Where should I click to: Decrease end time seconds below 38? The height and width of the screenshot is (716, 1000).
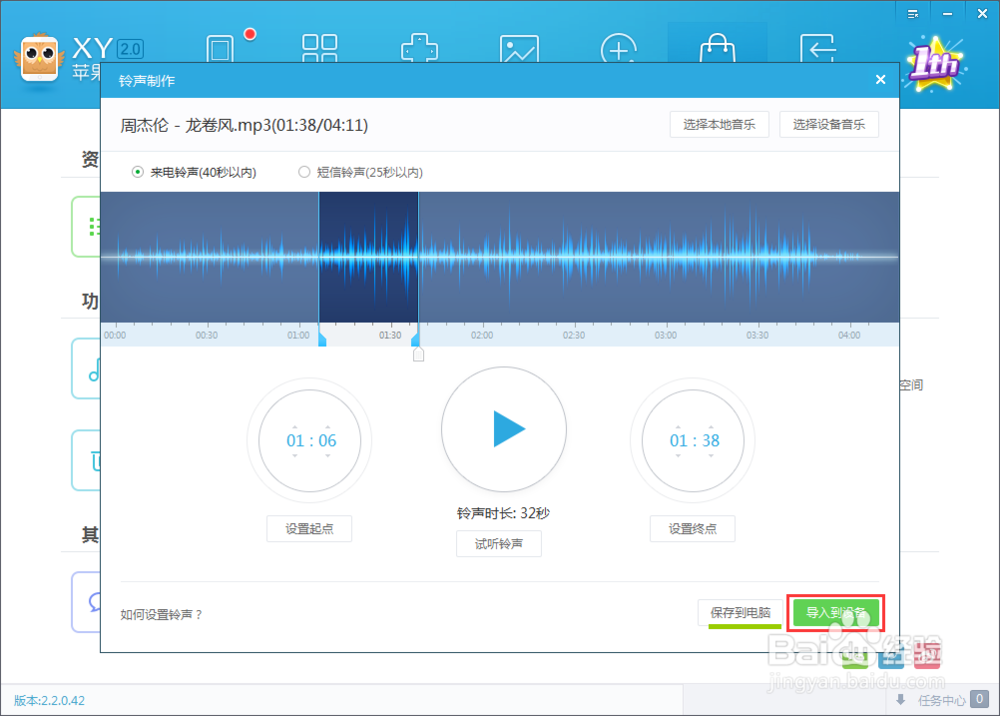point(711,456)
